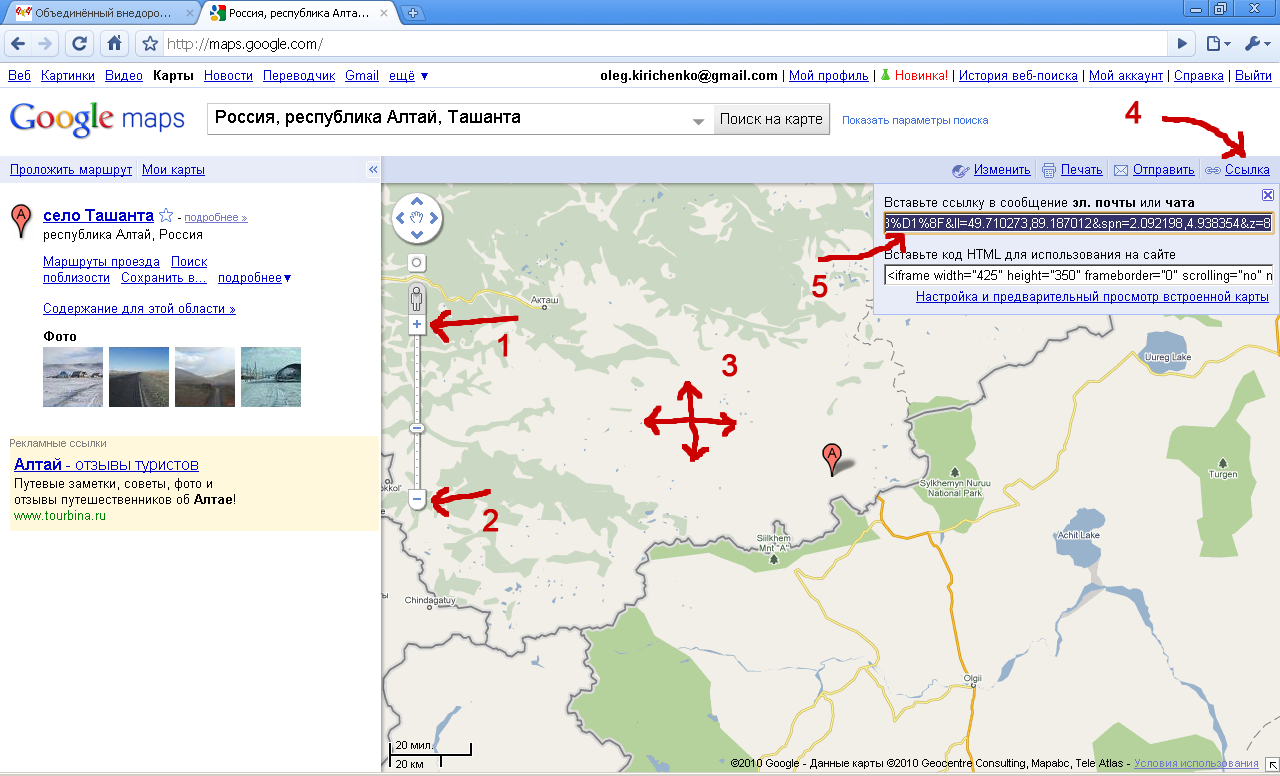Click the HTML embed code field
Screen dimensions: 1280x776
[1078, 275]
